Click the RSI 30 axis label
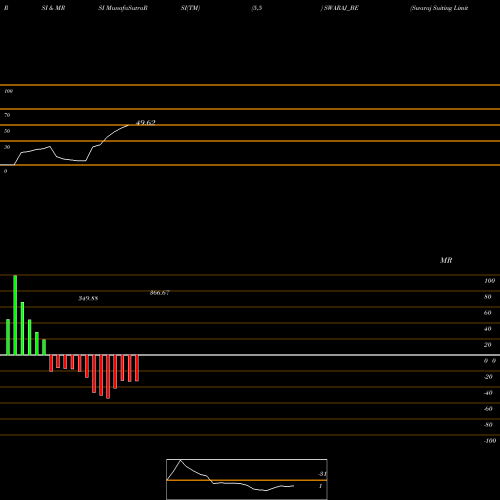 coord(7,147)
